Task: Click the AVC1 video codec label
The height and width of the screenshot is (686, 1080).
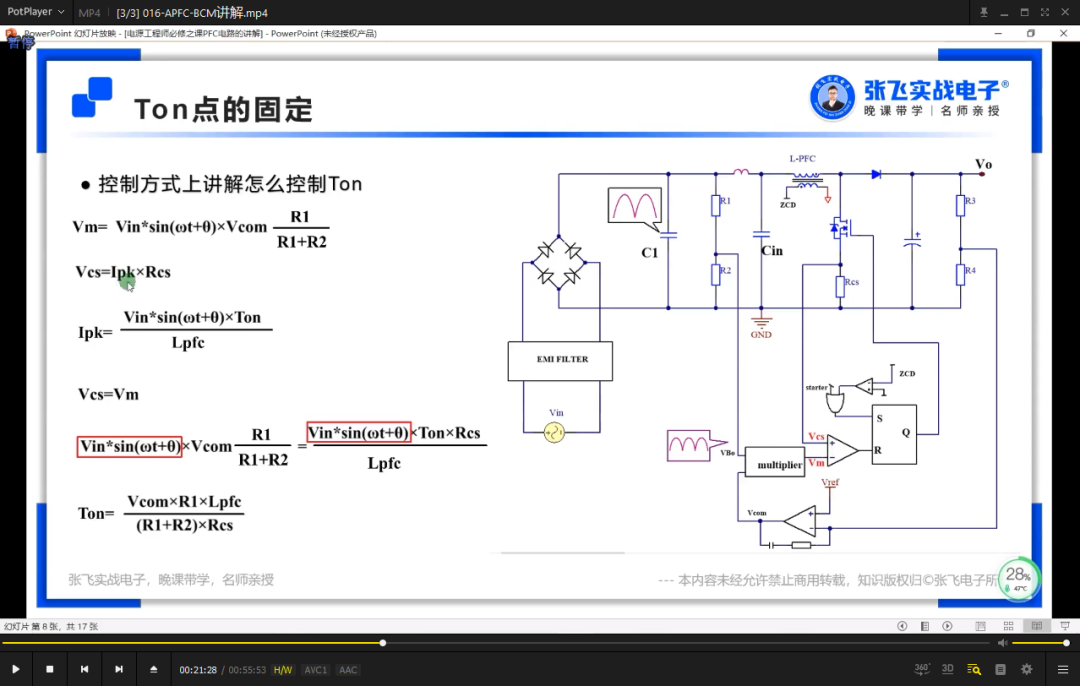Action: (x=315, y=669)
